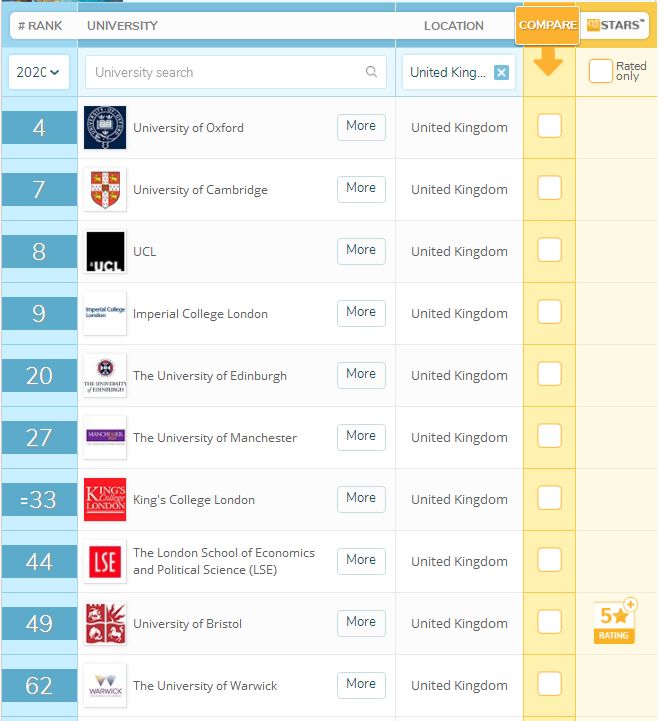Open the QS STARS tab
664x721 pixels.
coord(615,25)
